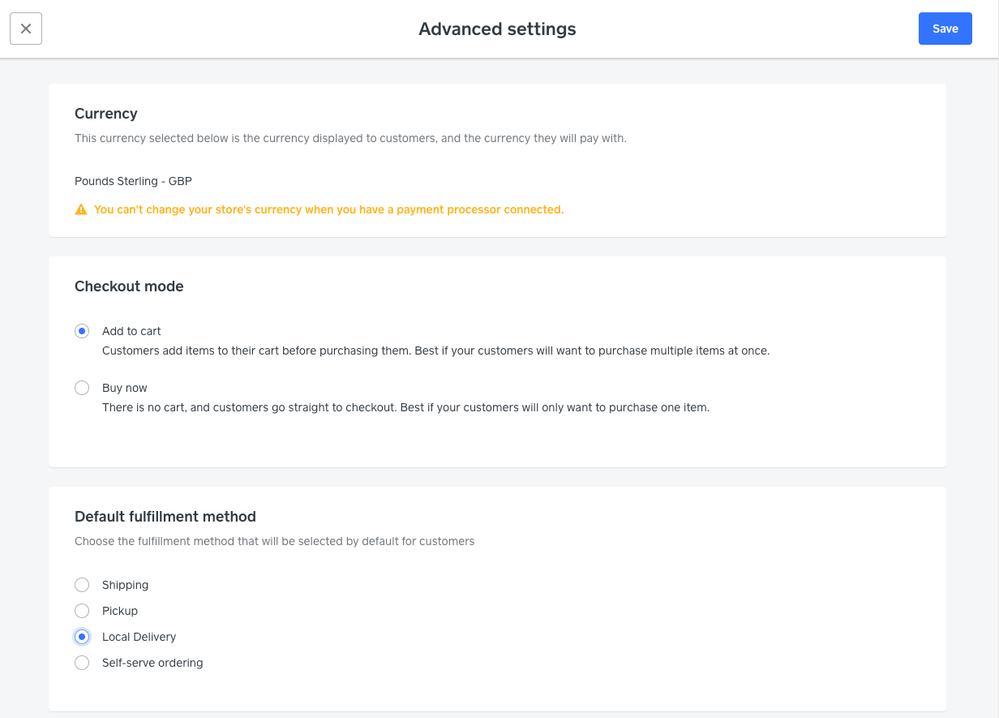Image resolution: width=999 pixels, height=718 pixels.
Task: Click the 'Buy now' label text
Action: 124,388
